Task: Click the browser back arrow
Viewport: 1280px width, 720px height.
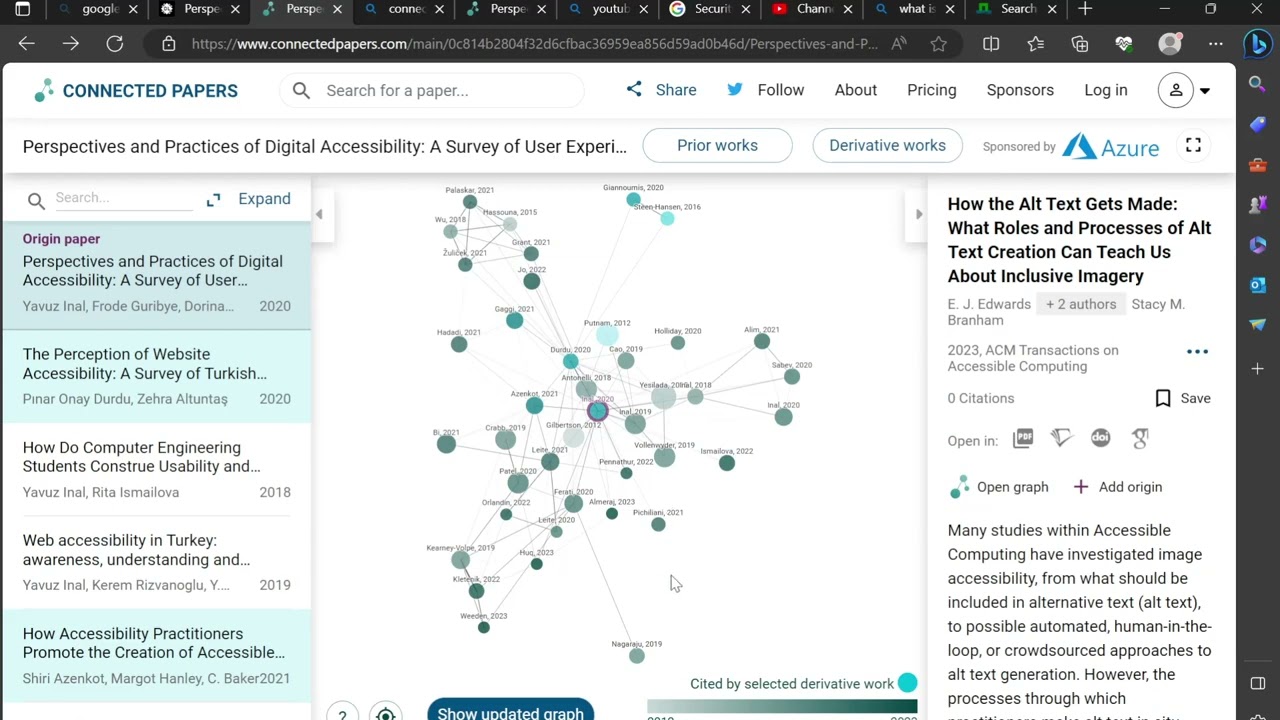Action: tap(26, 44)
